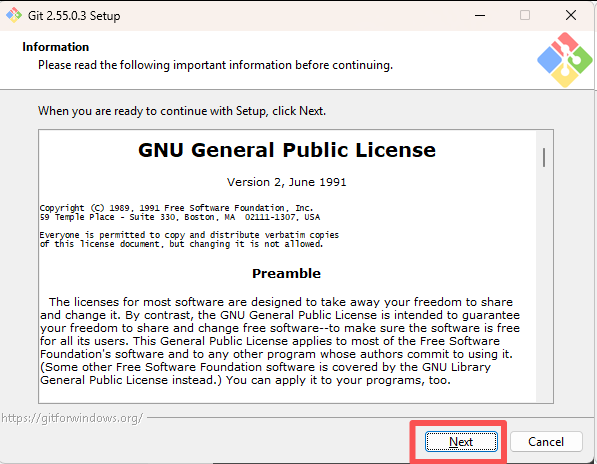This screenshot has height=464, width=597.
Task: Minimize the Git Setup window
Action: coord(480,15)
